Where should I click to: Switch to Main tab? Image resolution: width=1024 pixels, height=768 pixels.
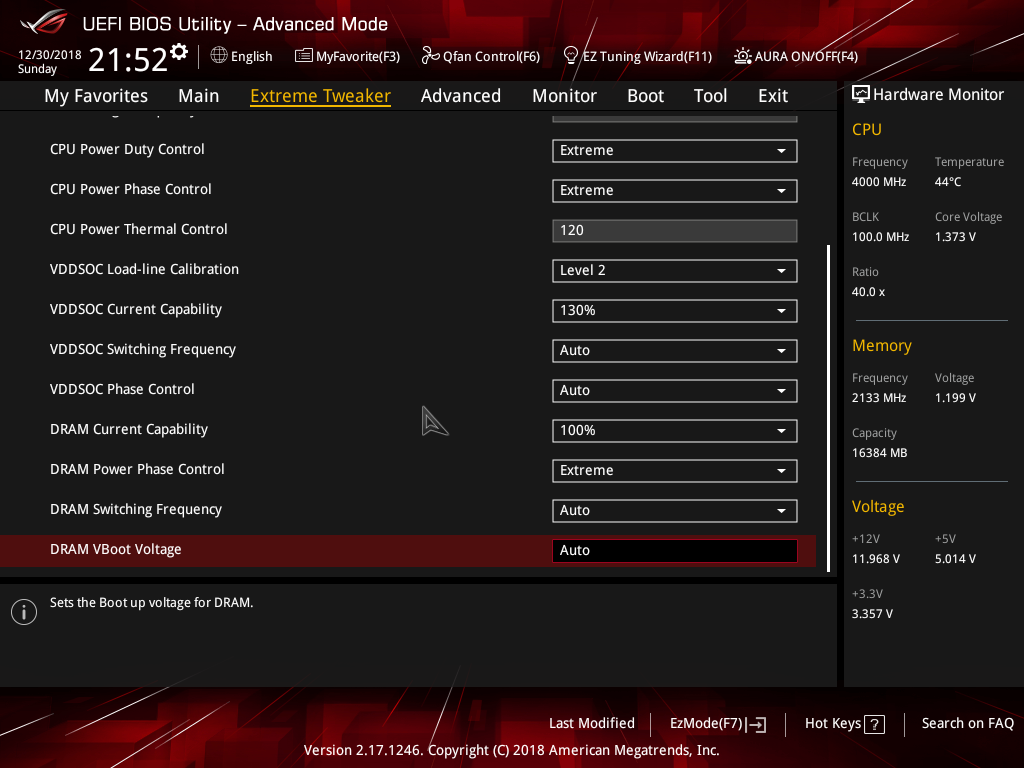pyautogui.click(x=199, y=96)
